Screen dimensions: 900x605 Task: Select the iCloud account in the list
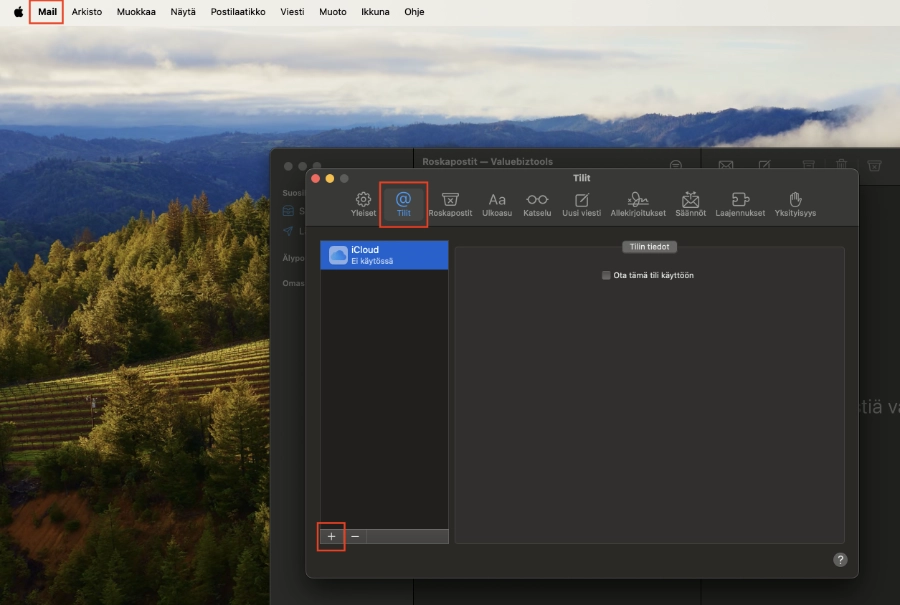(384, 255)
